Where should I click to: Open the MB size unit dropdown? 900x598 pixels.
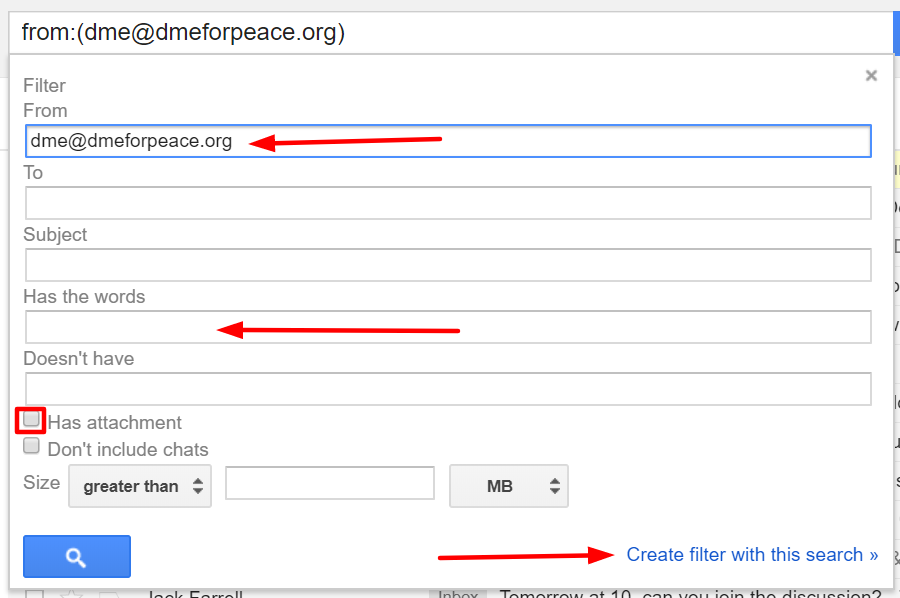coord(509,486)
